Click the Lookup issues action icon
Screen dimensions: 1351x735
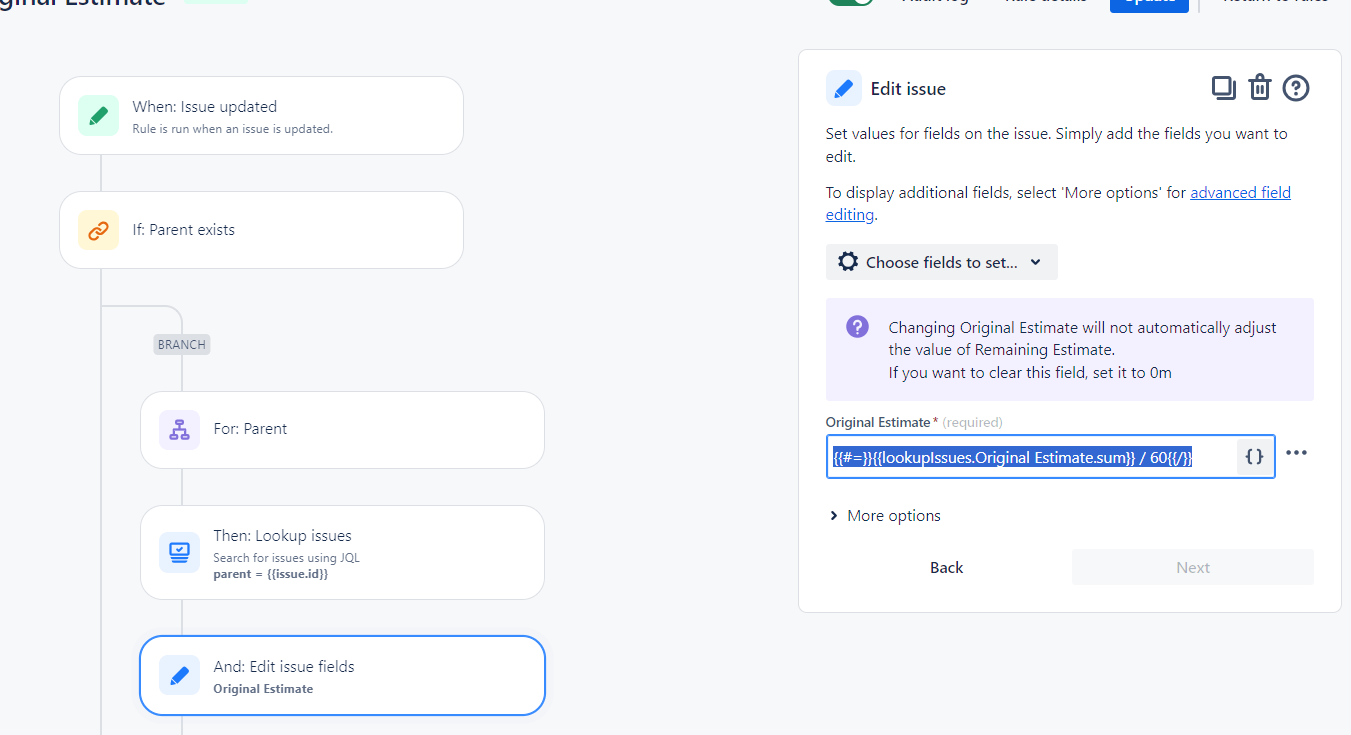tap(179, 552)
